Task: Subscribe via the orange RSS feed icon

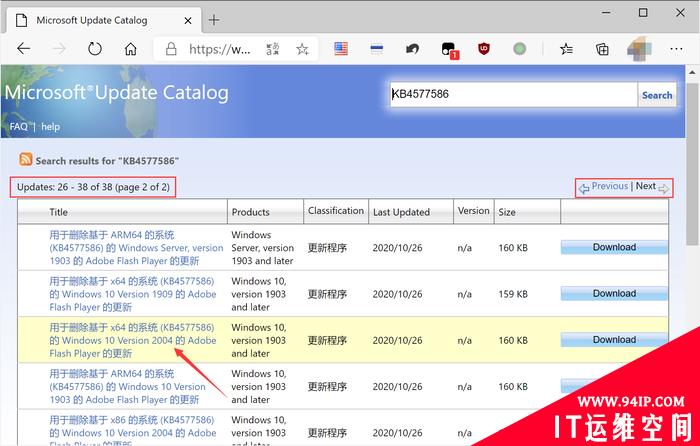Action: 25,159
